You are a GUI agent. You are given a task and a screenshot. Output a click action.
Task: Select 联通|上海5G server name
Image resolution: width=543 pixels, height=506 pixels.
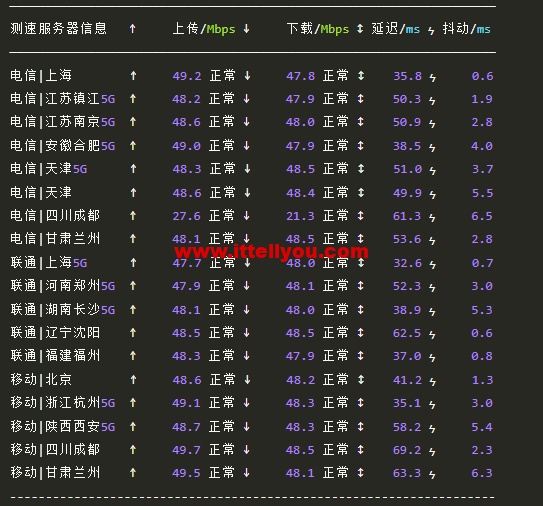point(48,263)
